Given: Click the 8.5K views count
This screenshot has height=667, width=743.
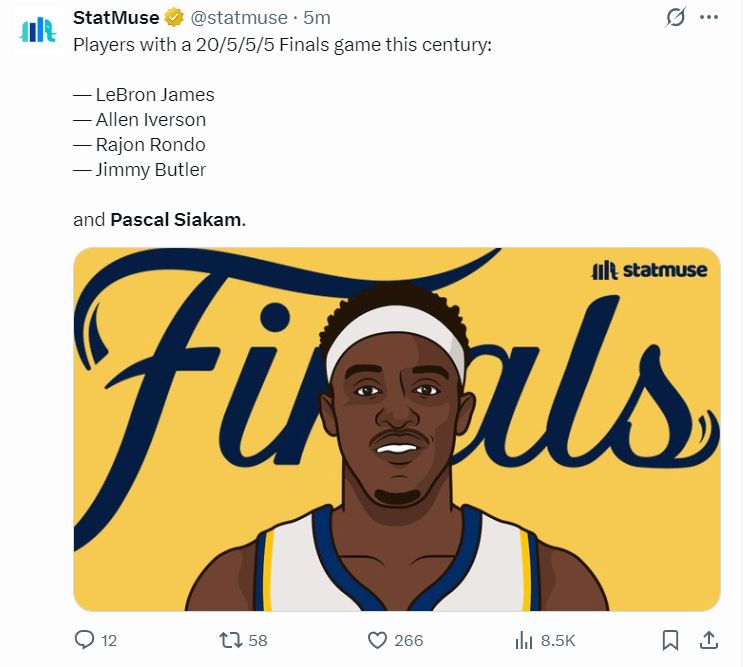Looking at the screenshot, I should [x=558, y=640].
